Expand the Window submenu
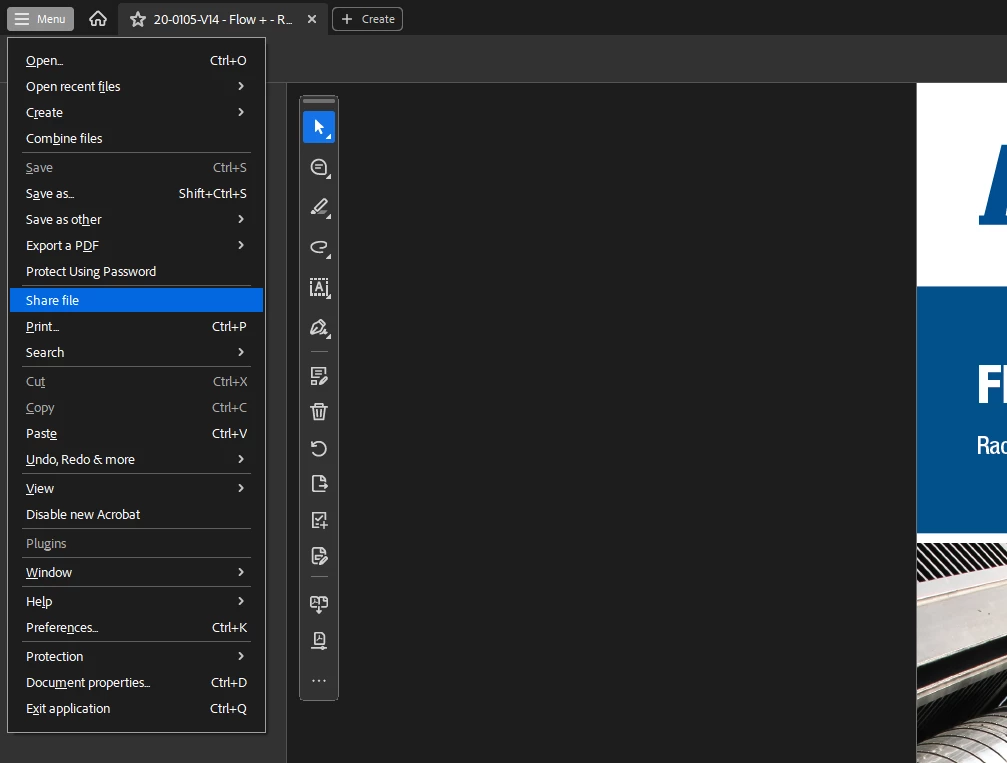Viewport: 1007px width, 763px height. coord(136,572)
